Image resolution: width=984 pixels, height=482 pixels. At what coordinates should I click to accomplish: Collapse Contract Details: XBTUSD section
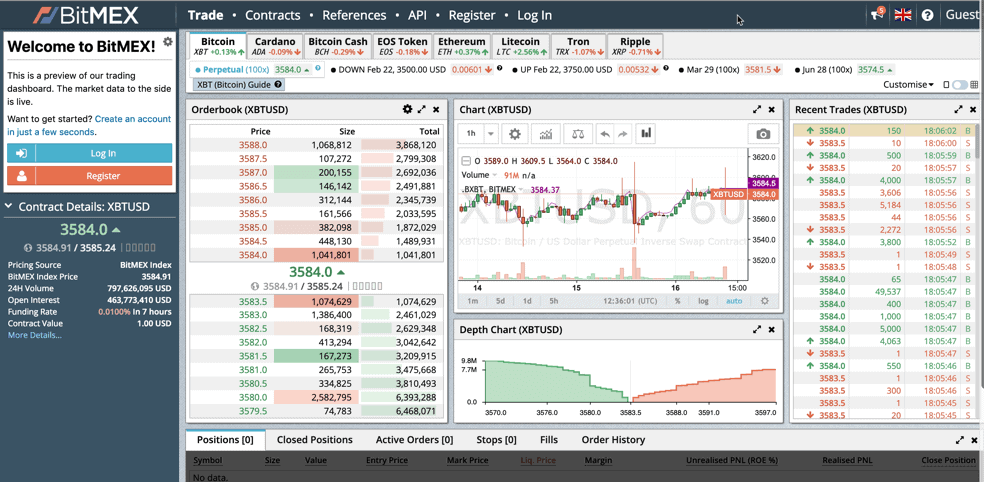[9, 206]
